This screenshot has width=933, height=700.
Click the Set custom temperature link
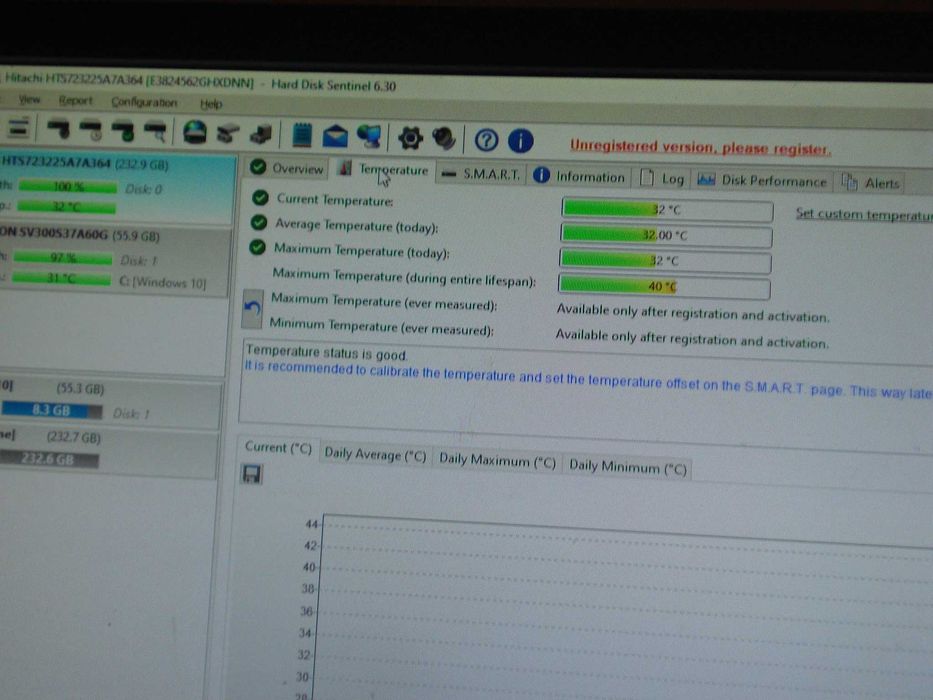pos(864,214)
